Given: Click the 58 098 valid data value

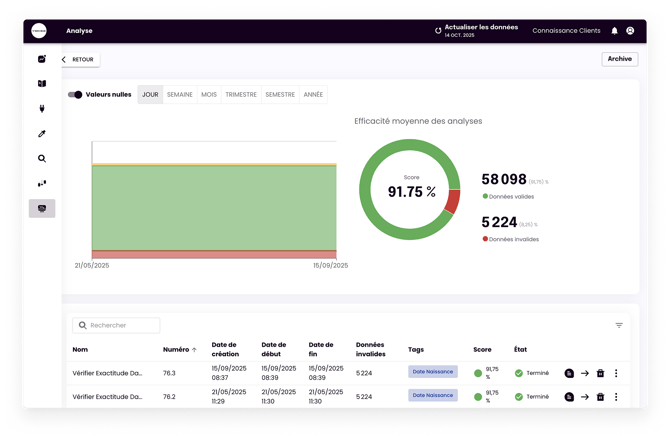Looking at the screenshot, I should 504,179.
